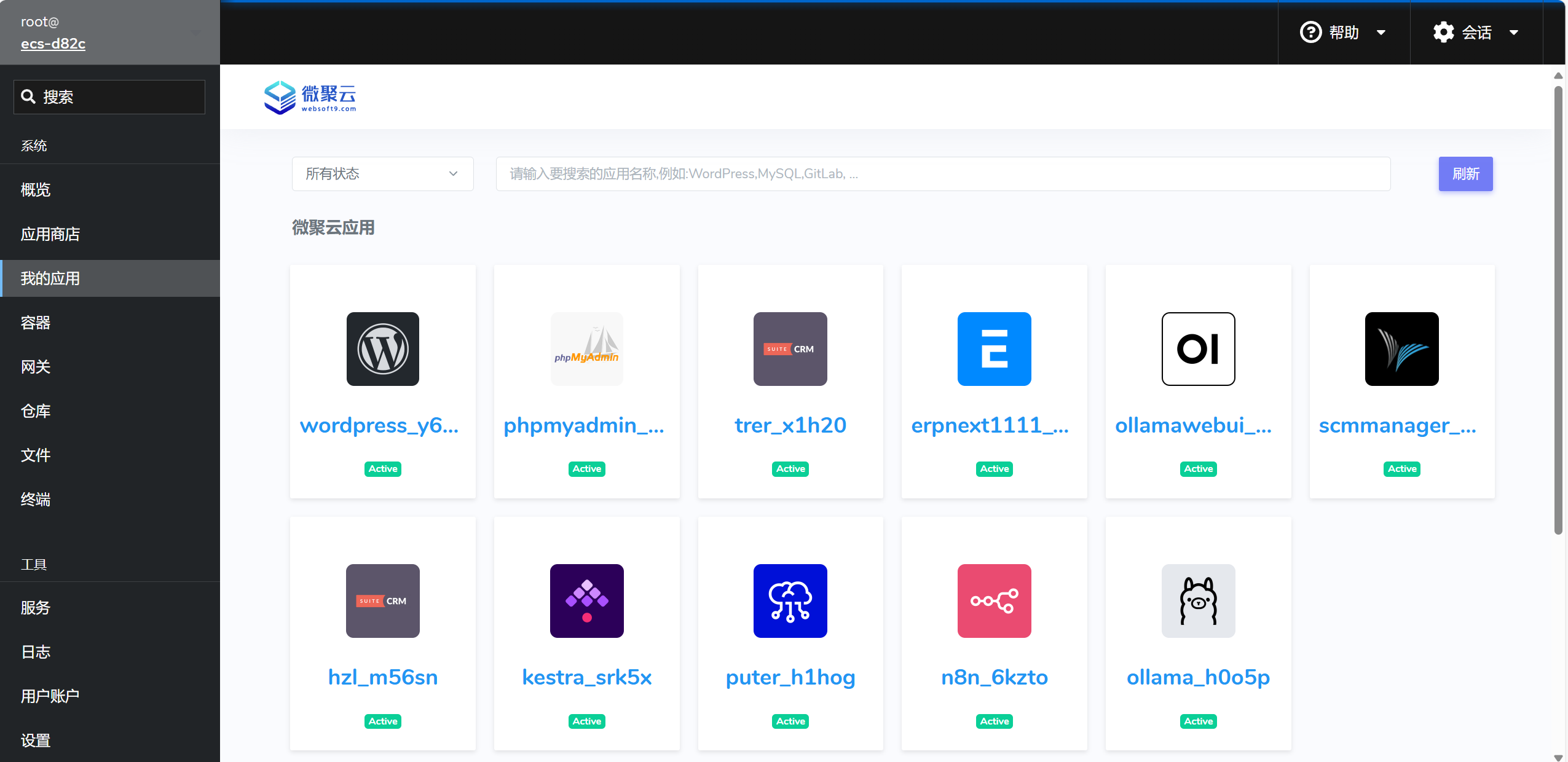Click the help question mark icon
The height and width of the screenshot is (762, 1568).
tap(1311, 33)
